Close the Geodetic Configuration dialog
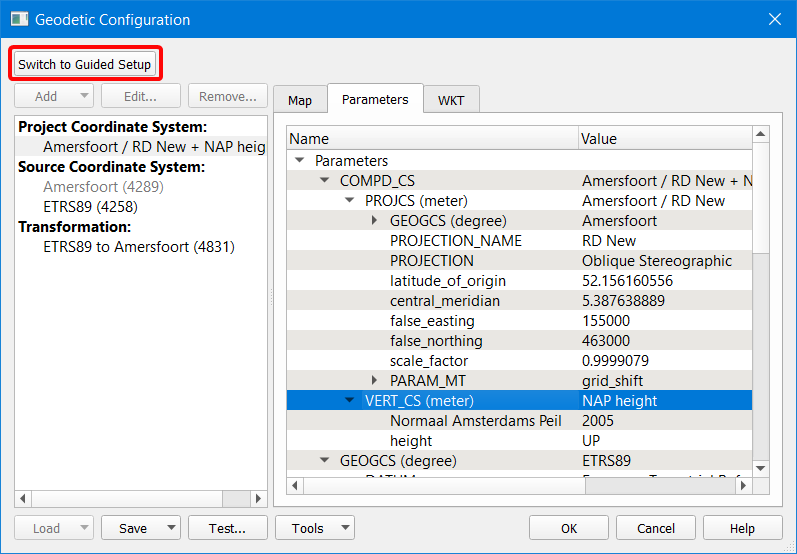The height and width of the screenshot is (554, 797). (773, 19)
